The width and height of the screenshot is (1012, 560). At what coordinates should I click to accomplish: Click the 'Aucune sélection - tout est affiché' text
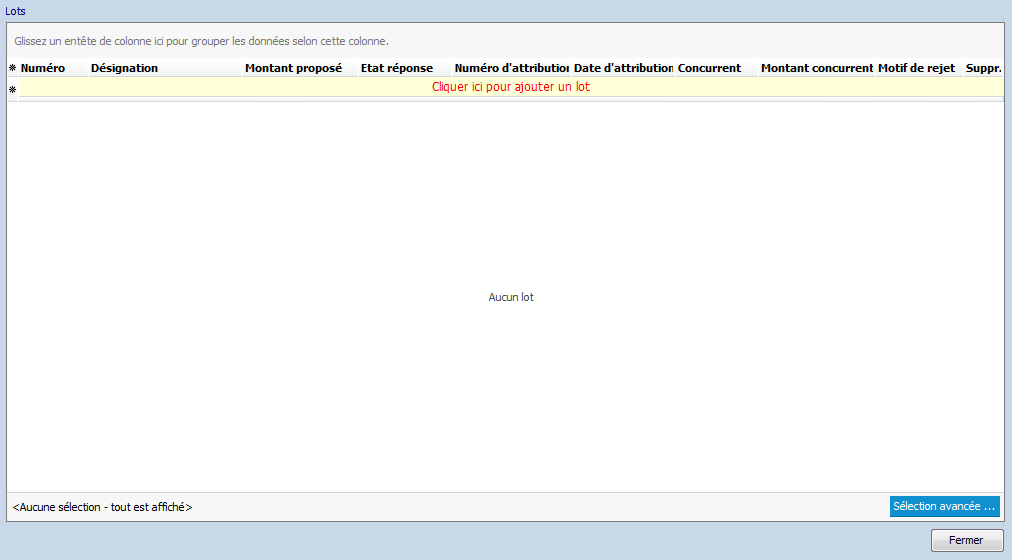[x=102, y=507]
